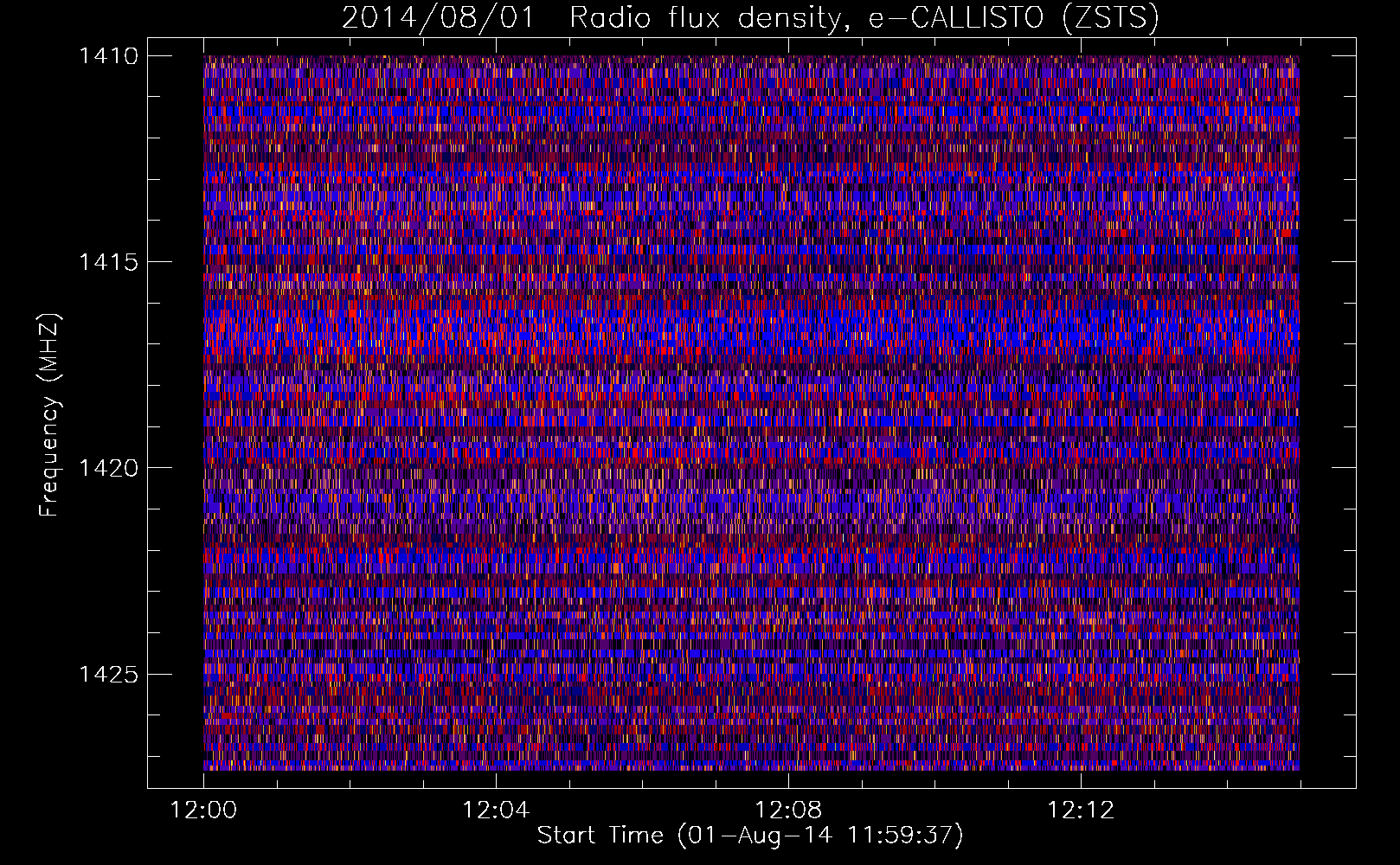Click the 12:08 time tick label
The image size is (1400, 865).
tap(788, 811)
